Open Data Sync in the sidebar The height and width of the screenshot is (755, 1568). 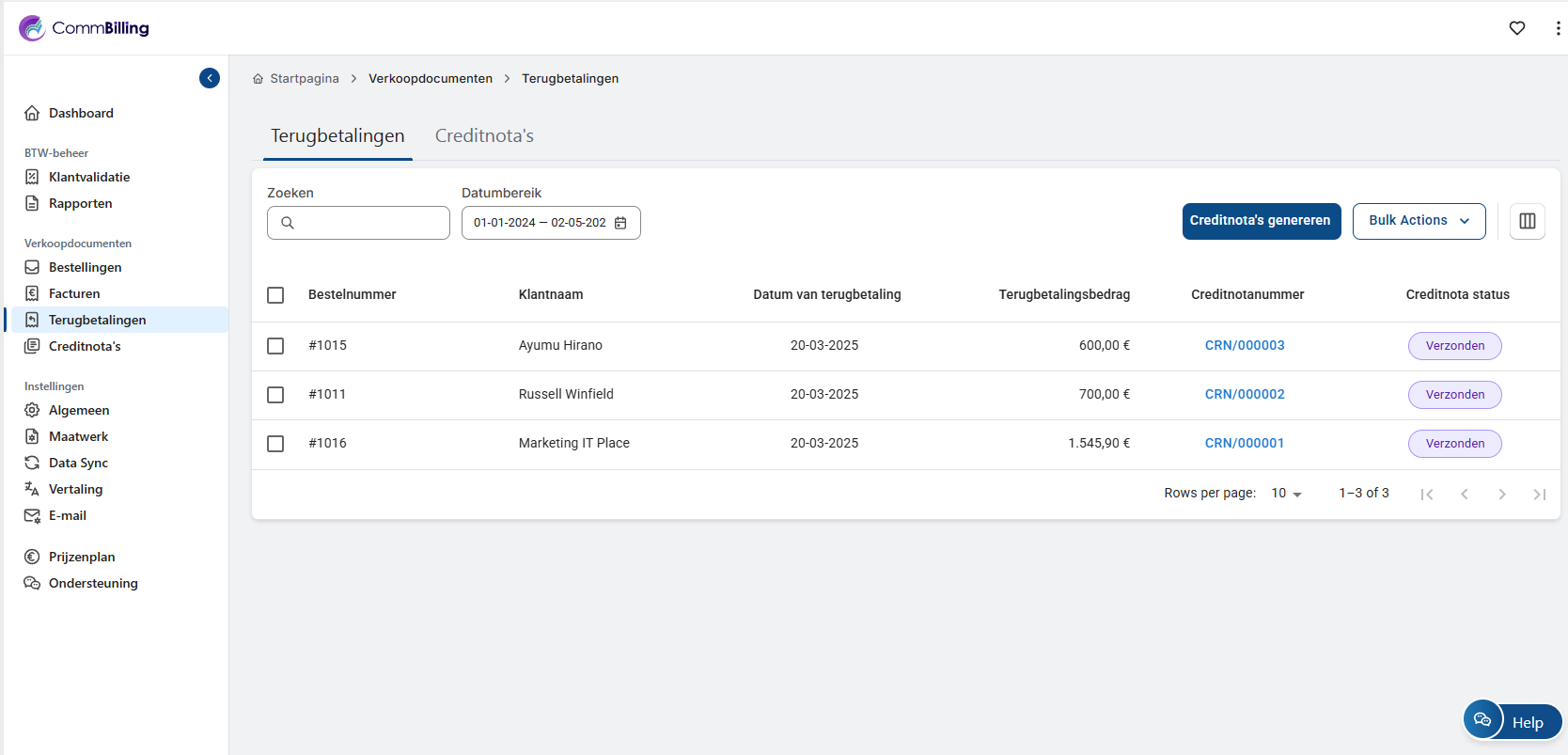tap(78, 463)
